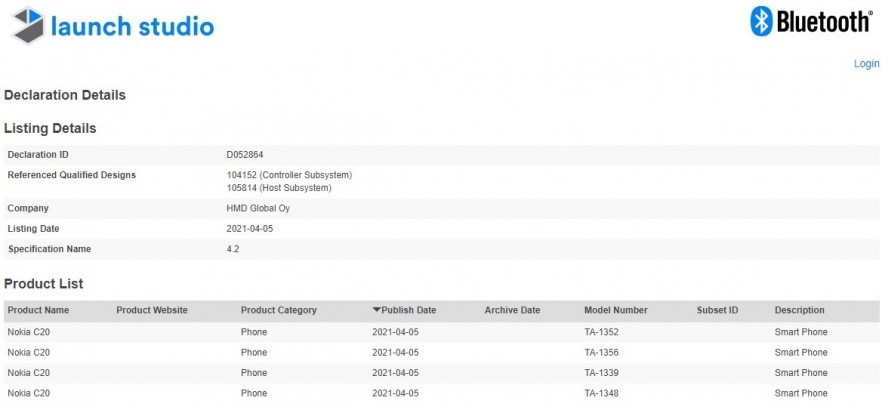881x406 pixels.
Task: Sort by Description column header
Action: (x=799, y=310)
